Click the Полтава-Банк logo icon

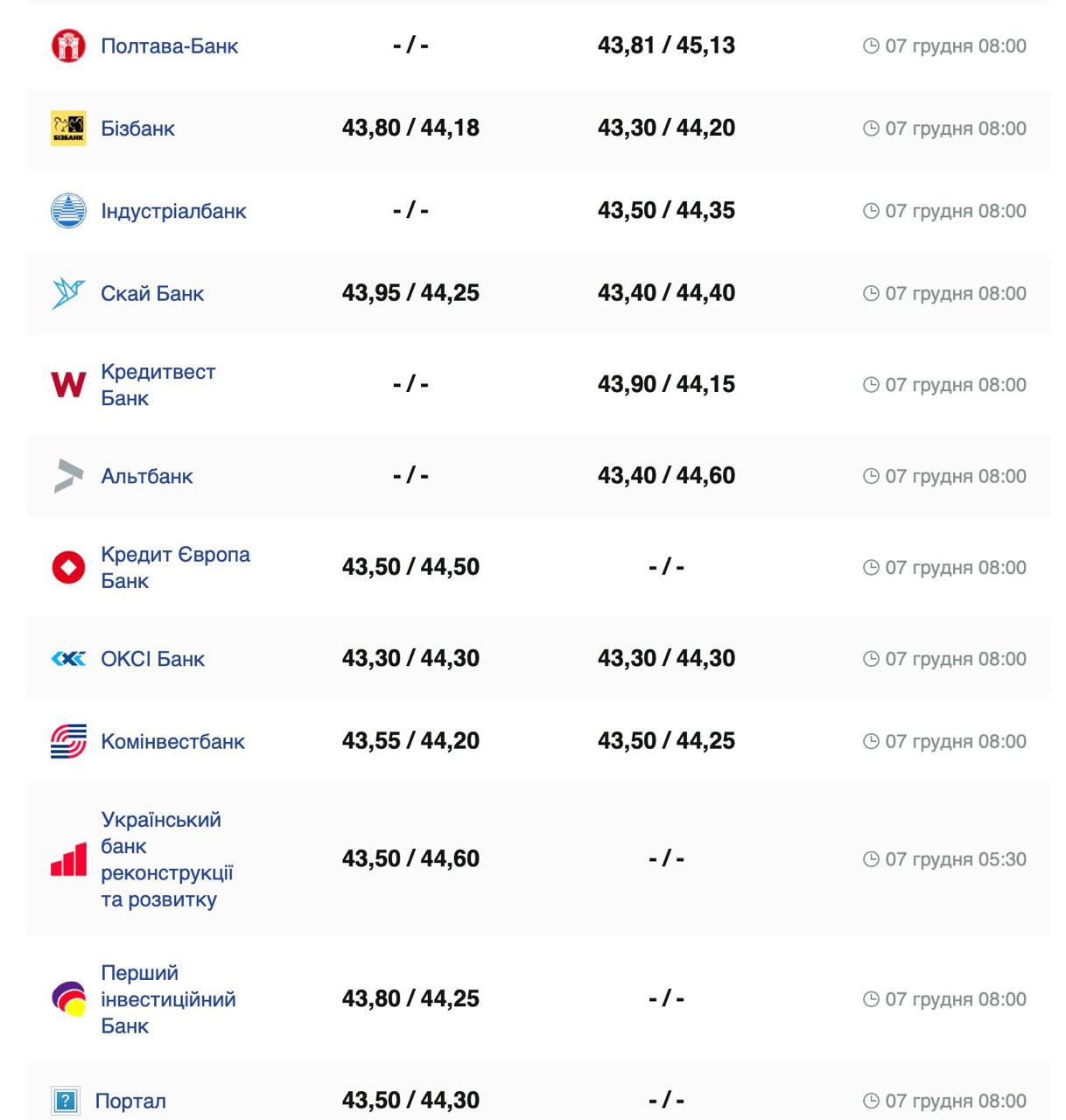point(68,45)
